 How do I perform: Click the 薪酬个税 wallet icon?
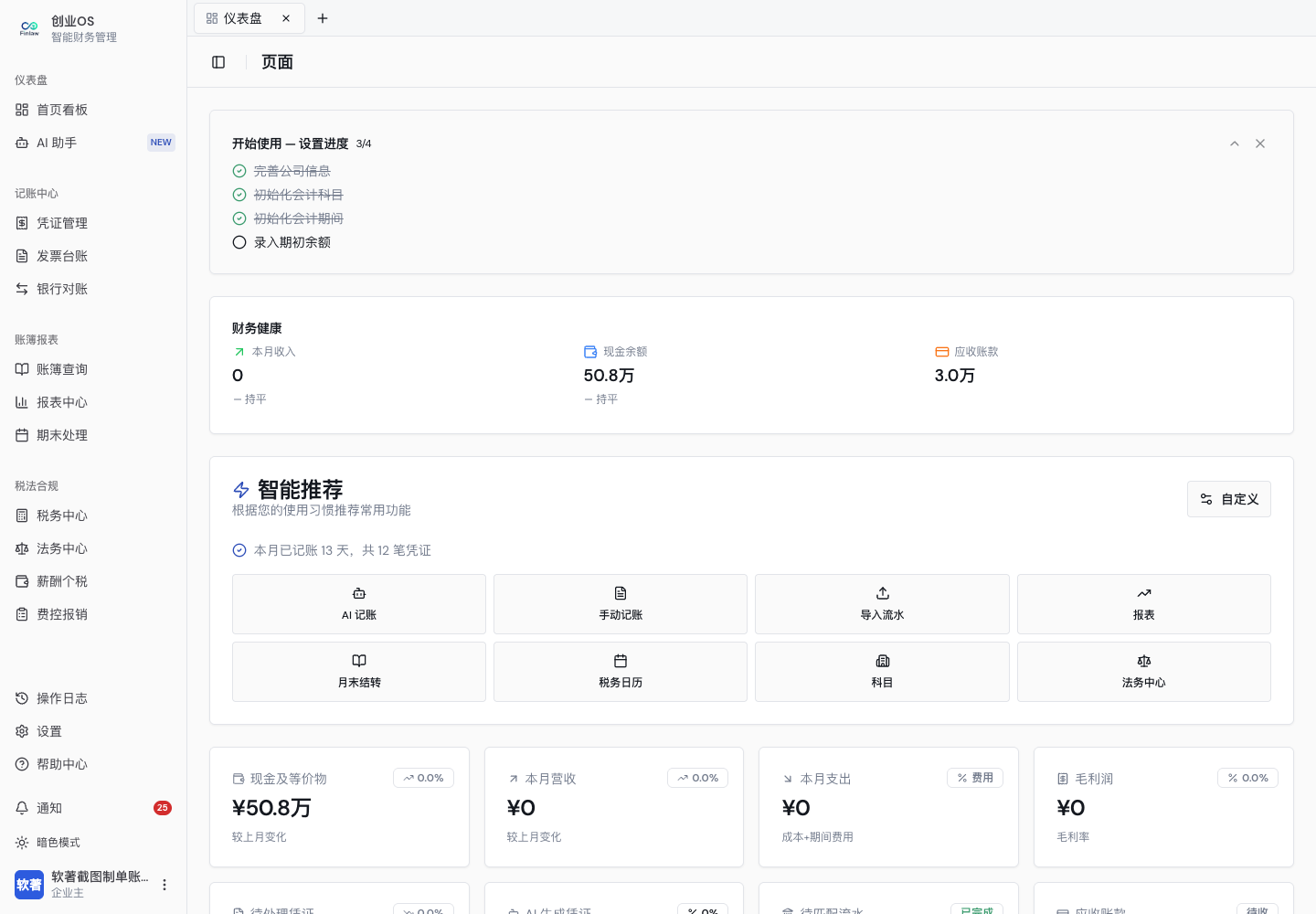tap(22, 581)
